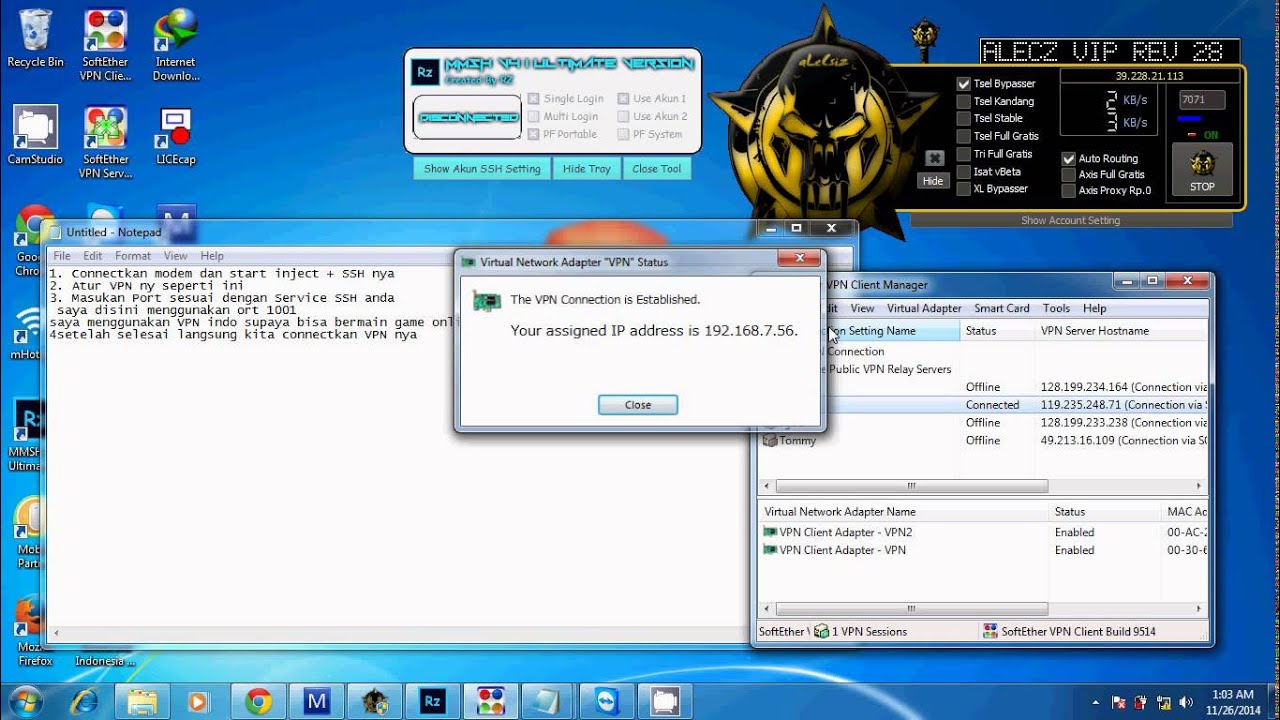Click the 1 VPN Sessions status entry
Screen dimensions: 1280x720
pyautogui.click(x=860, y=631)
